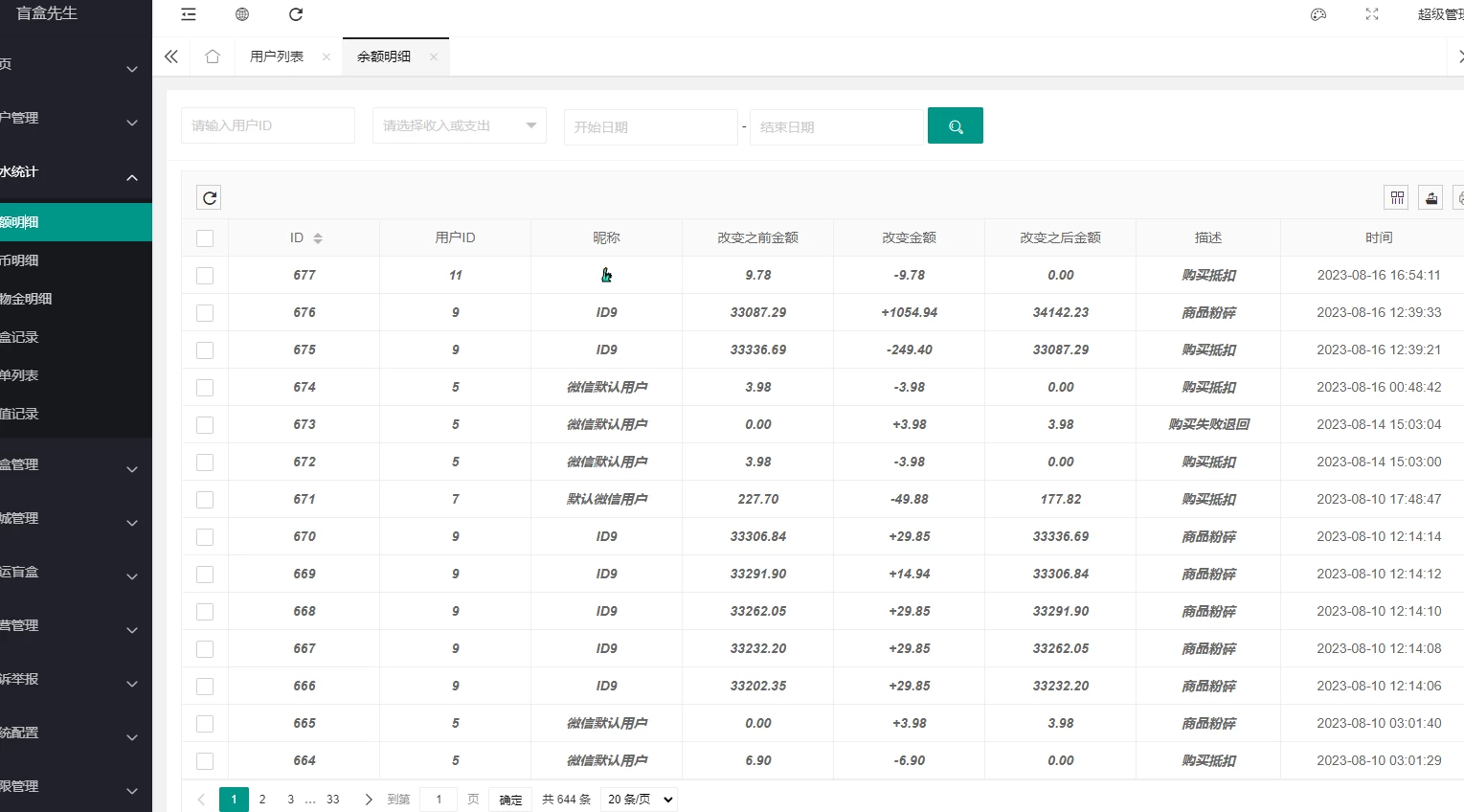Go to page 2 of results
This screenshot has height=812, width=1464.
(262, 799)
